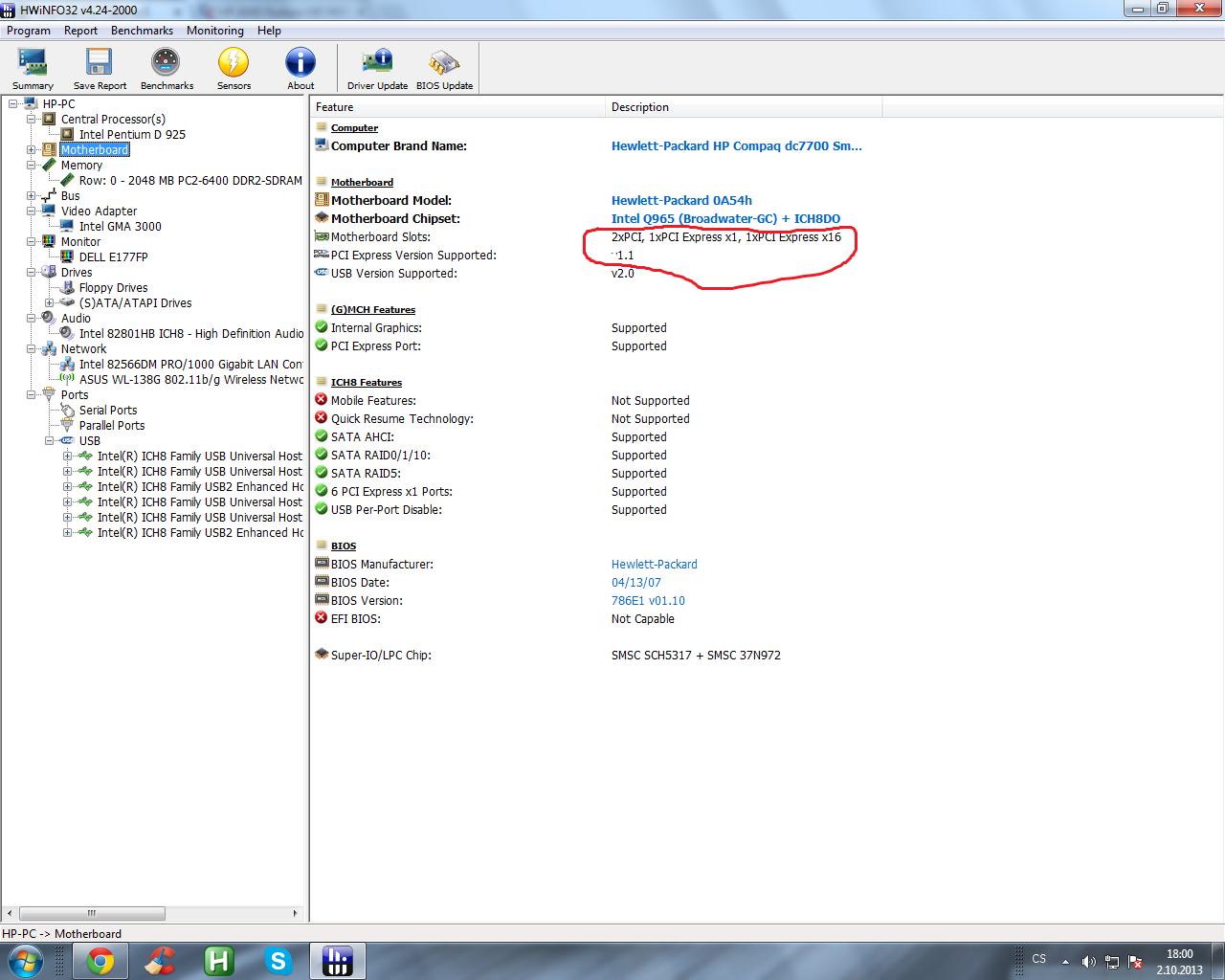Viewport: 1225px width, 980px height.
Task: Expand the Bus tree node
Action: coord(32,195)
